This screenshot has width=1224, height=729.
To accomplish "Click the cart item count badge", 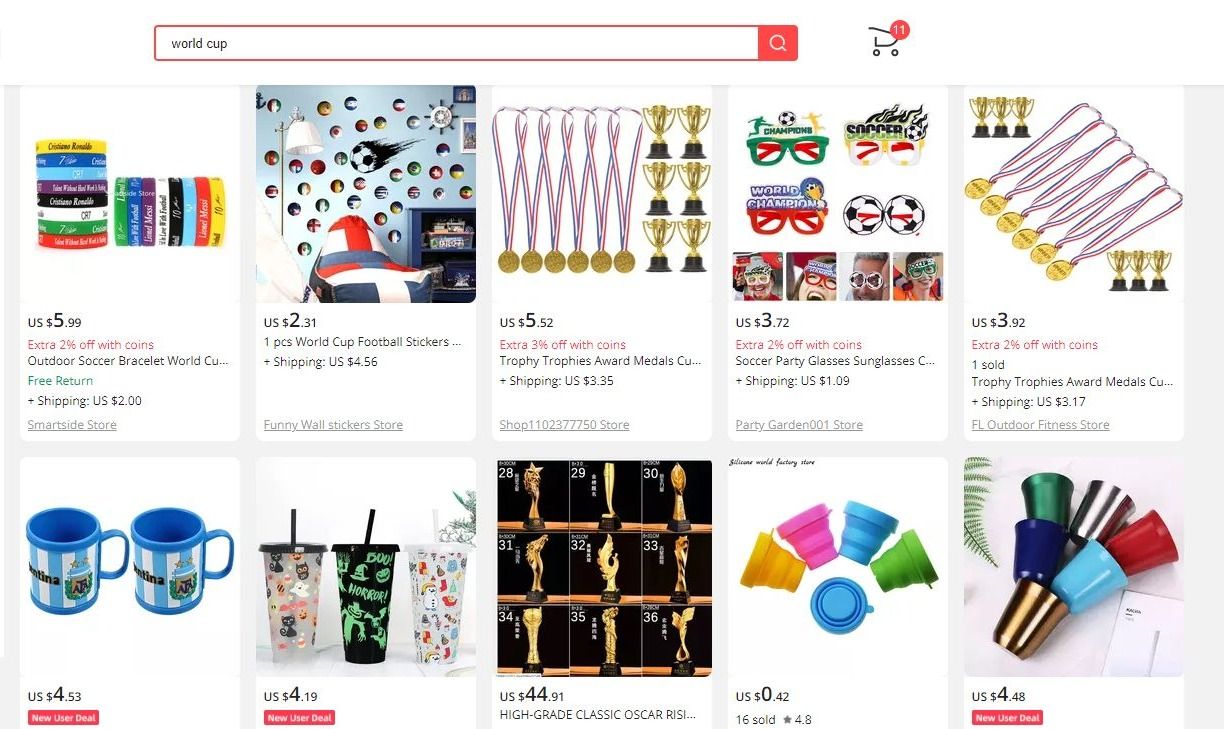I will (899, 30).
